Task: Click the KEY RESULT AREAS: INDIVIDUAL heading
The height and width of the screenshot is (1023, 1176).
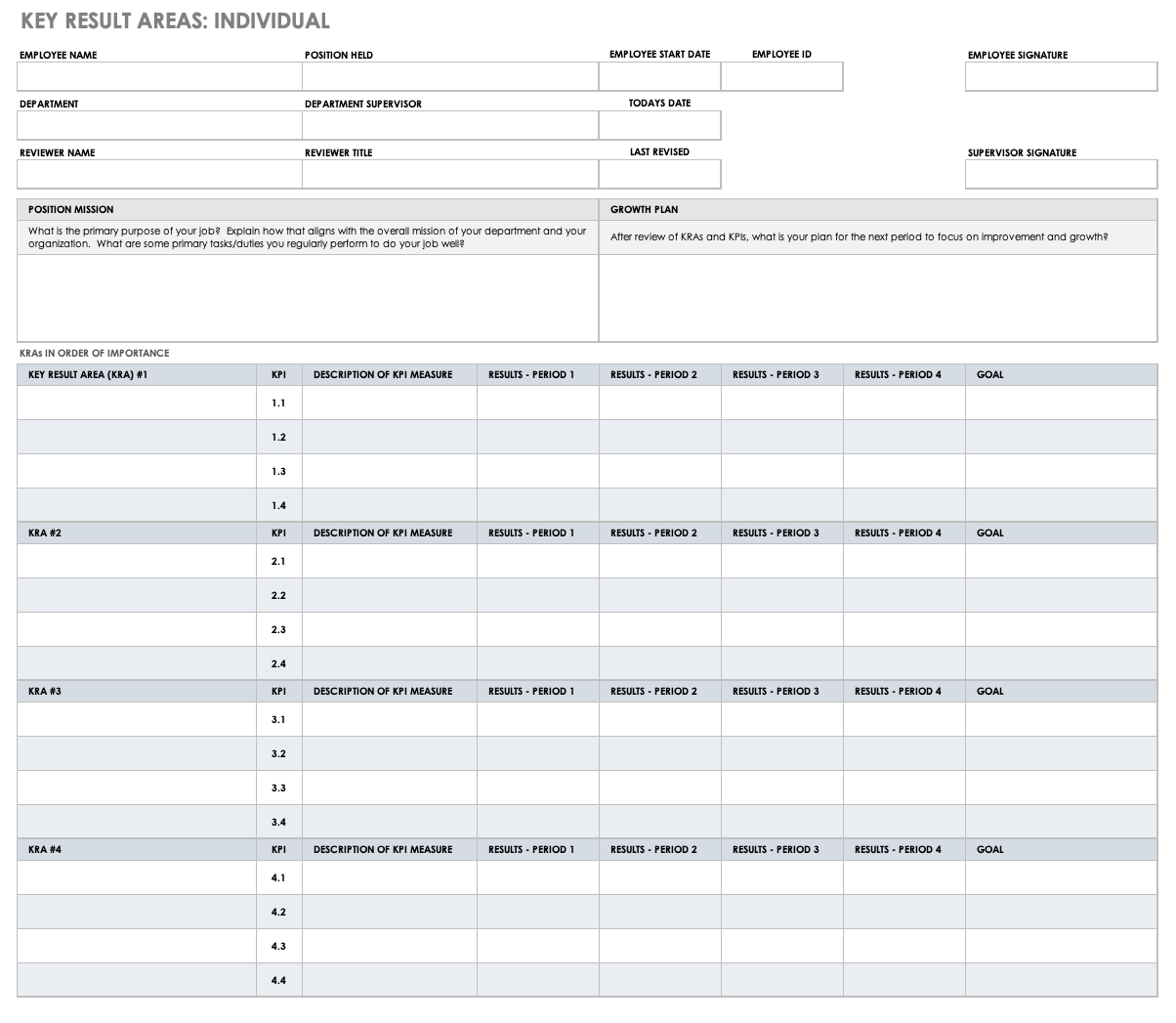Action: point(174,20)
